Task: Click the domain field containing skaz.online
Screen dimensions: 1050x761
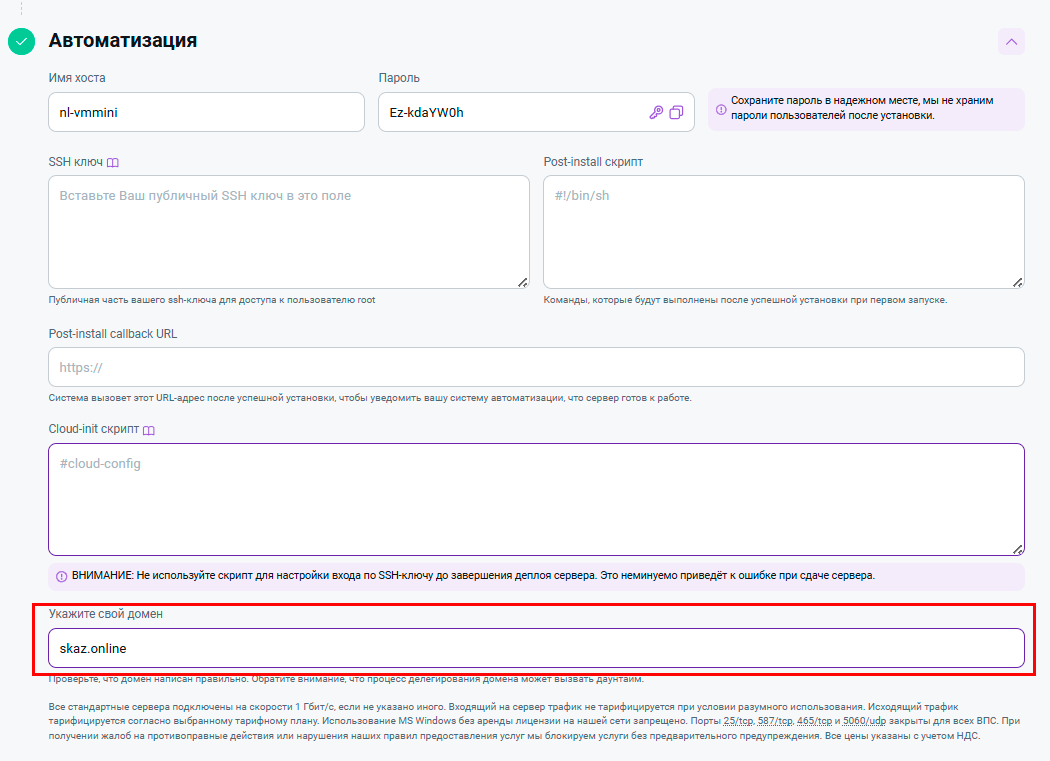Action: point(536,648)
